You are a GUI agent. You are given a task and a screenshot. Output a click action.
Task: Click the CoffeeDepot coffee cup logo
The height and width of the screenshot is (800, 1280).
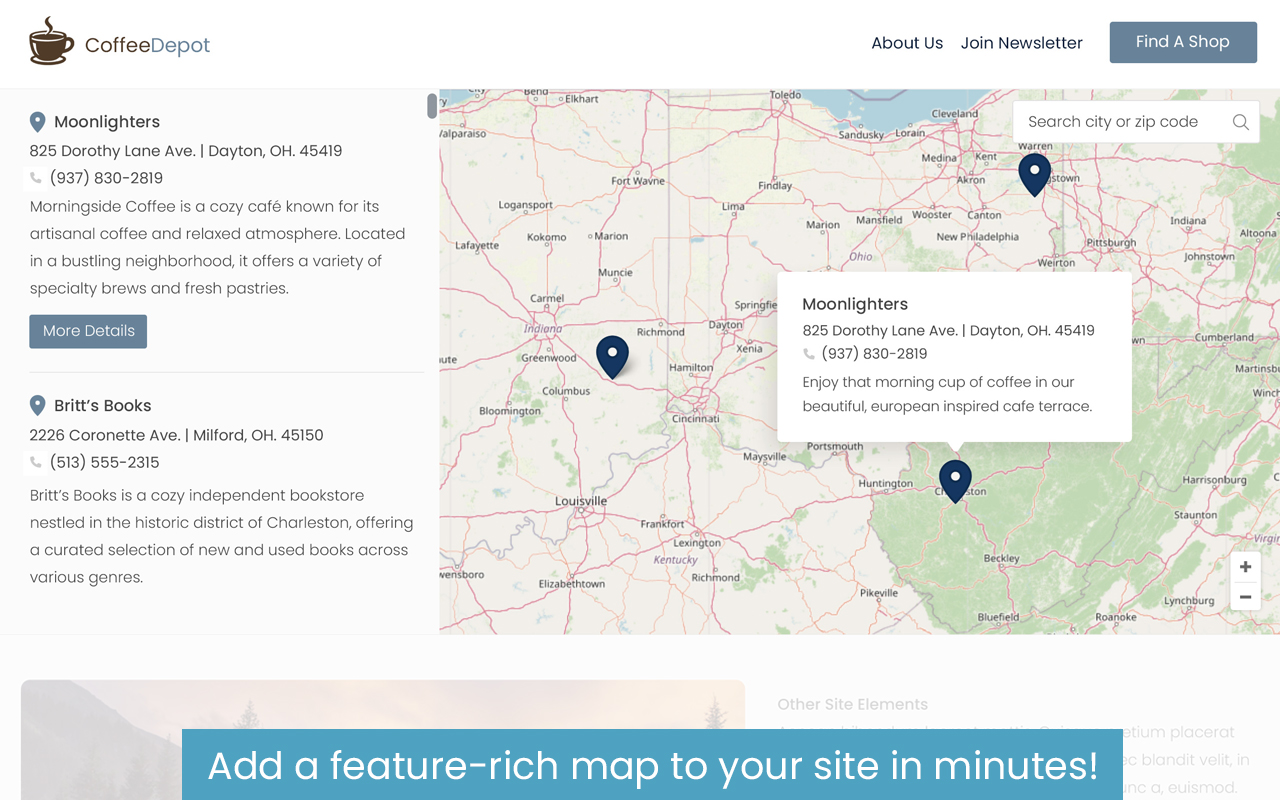tap(51, 42)
